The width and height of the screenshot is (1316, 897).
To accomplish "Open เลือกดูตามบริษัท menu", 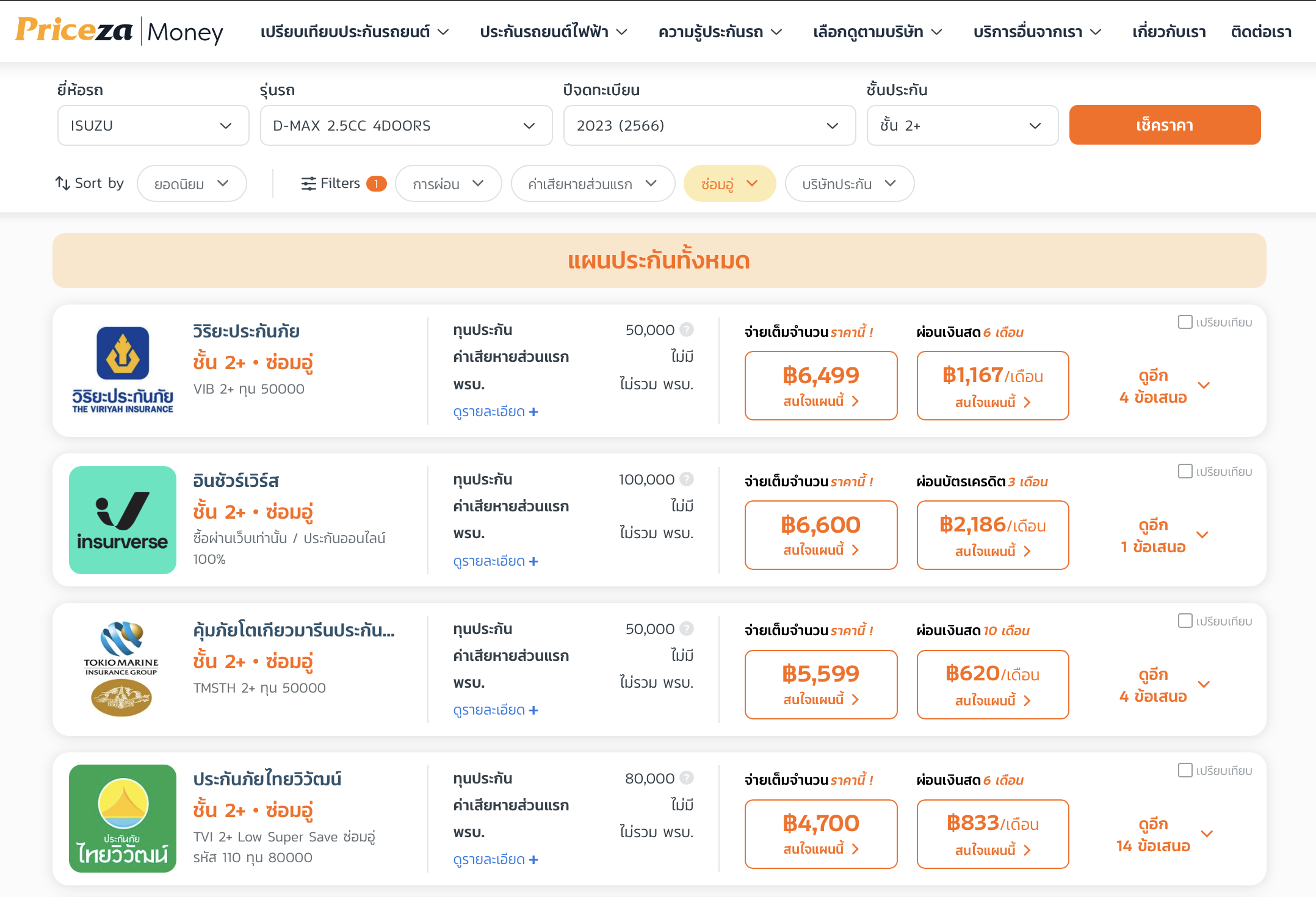I will pos(878,32).
